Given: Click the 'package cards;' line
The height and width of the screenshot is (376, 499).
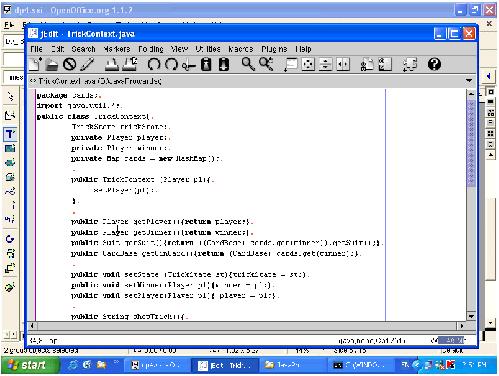Looking at the screenshot, I should [68, 96].
